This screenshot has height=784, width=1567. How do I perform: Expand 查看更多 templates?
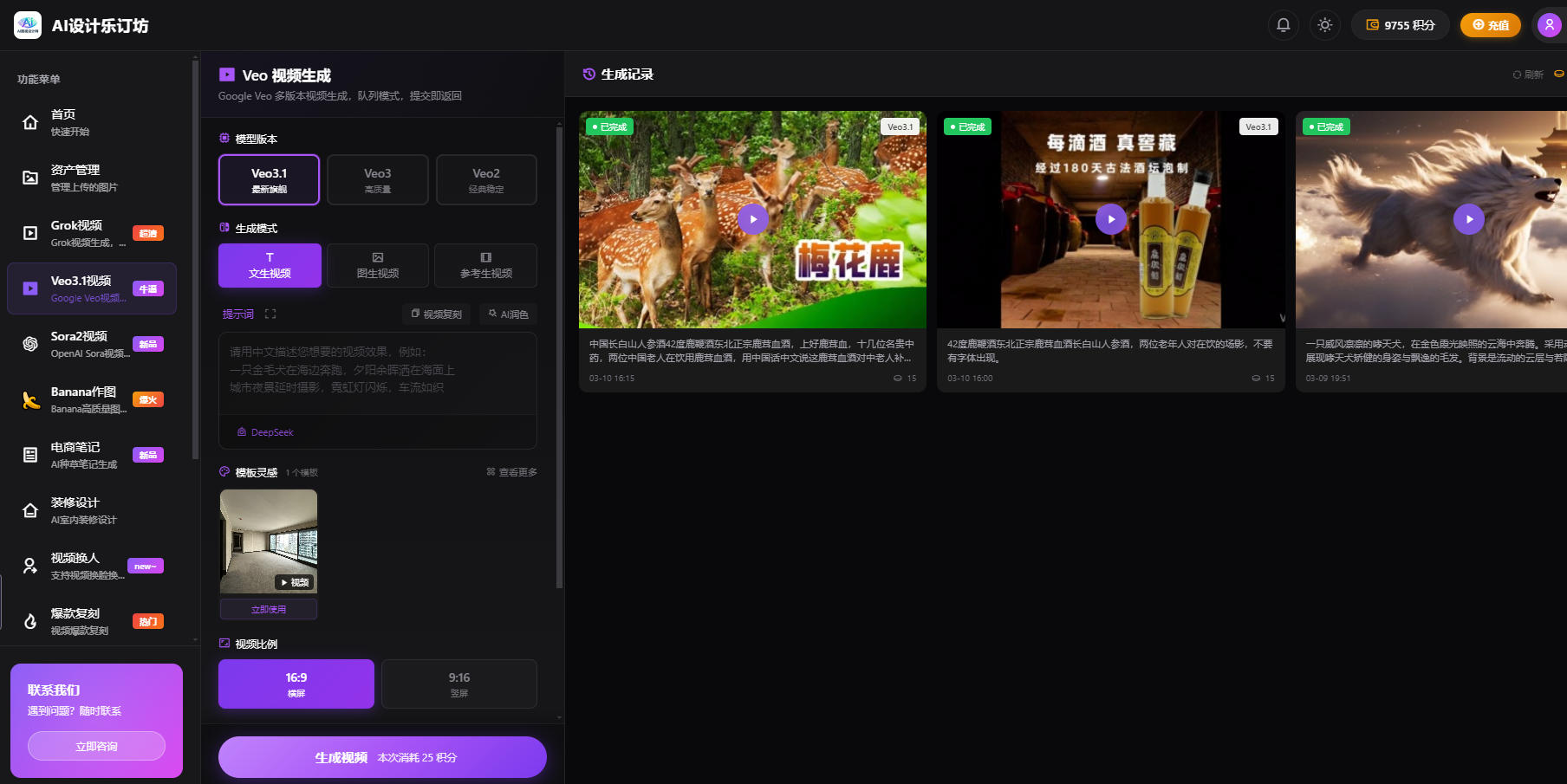[x=511, y=472]
